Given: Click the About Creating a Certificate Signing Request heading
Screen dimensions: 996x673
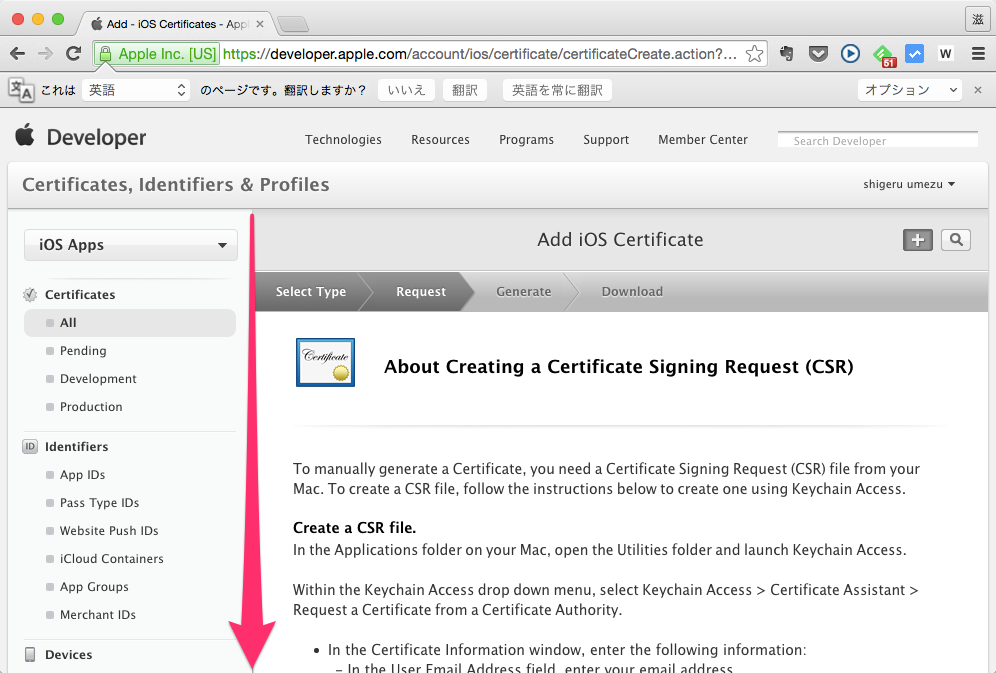Looking at the screenshot, I should point(619,366).
